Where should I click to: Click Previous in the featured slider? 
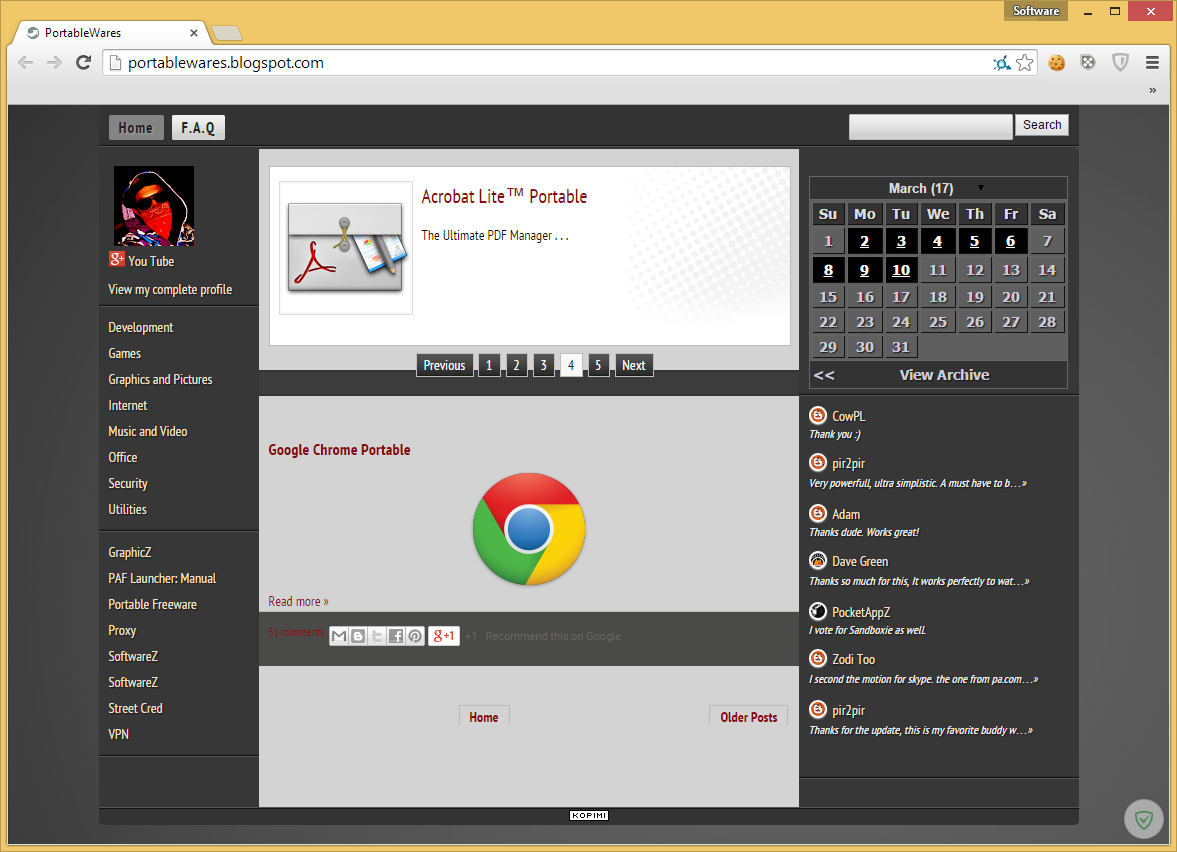(444, 366)
